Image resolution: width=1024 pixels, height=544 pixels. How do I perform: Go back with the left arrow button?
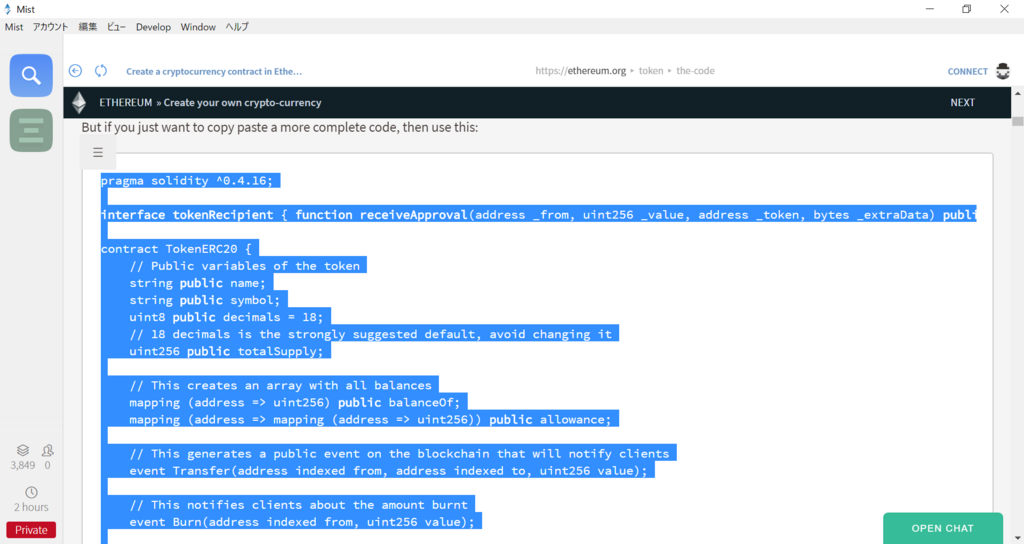[75, 71]
